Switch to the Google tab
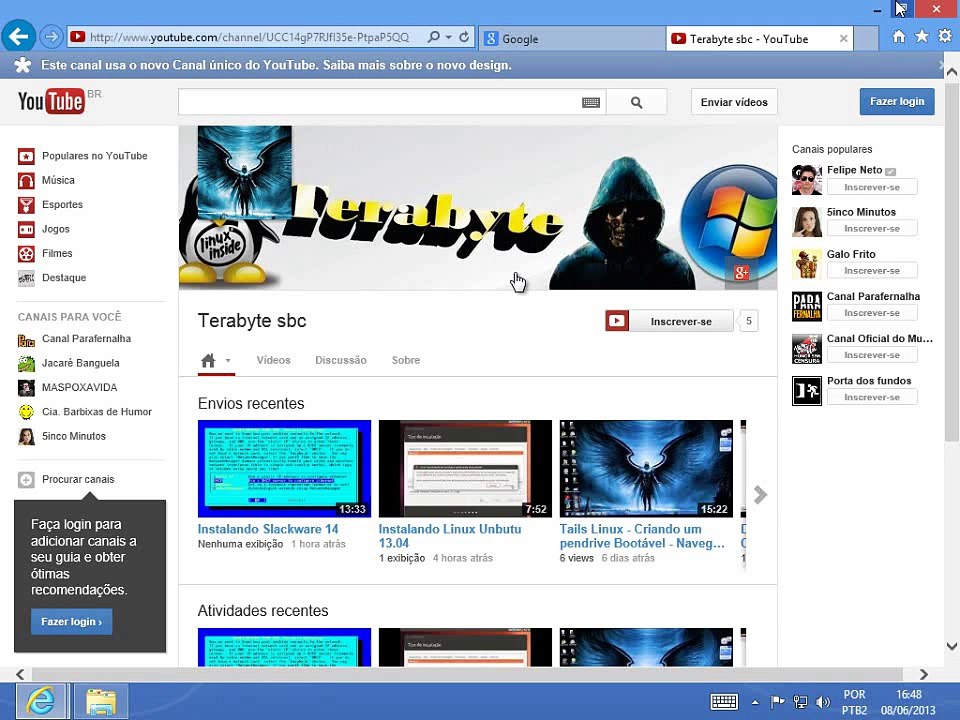 (x=572, y=39)
